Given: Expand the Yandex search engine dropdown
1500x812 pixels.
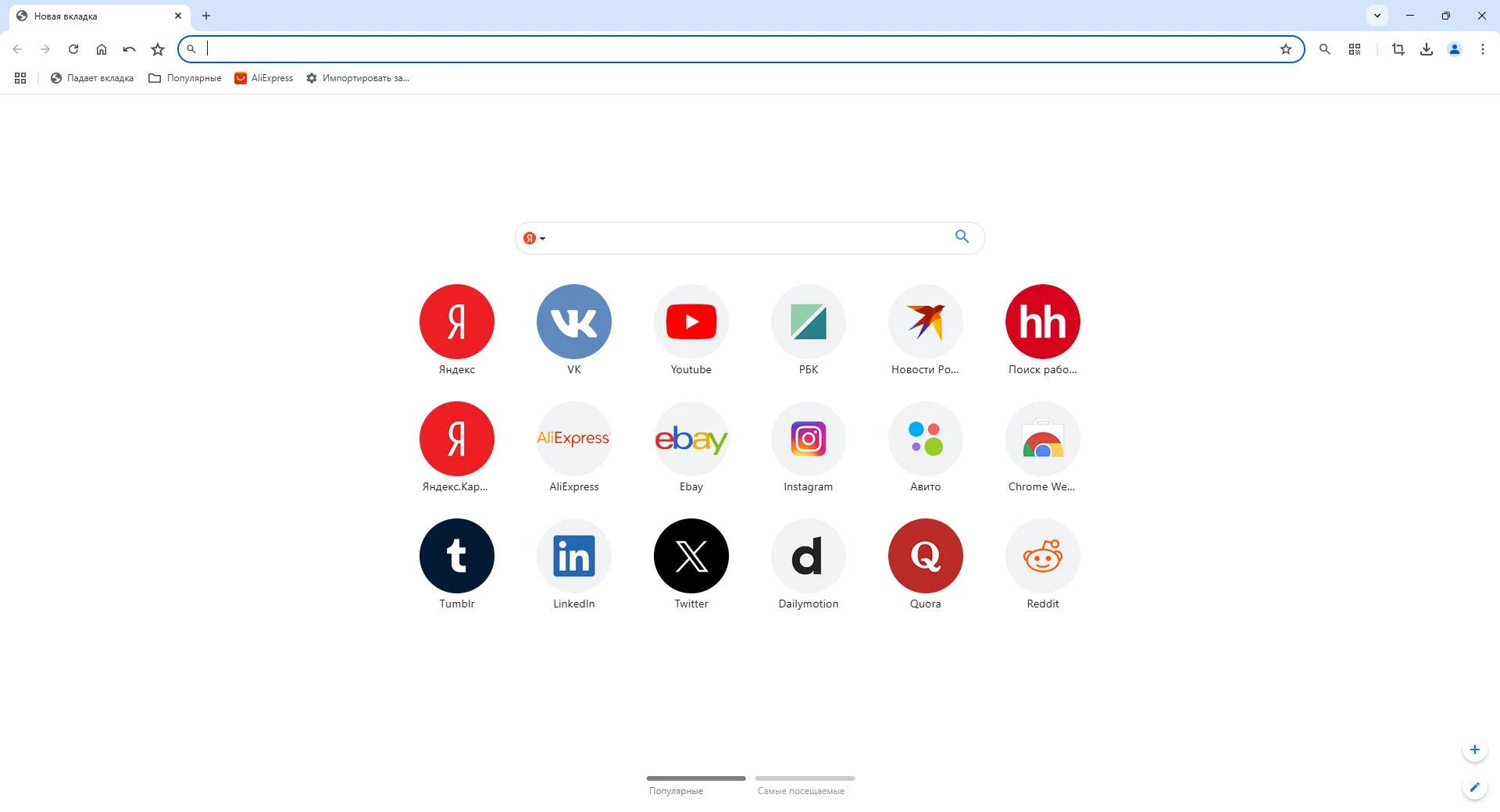Looking at the screenshot, I should pyautogui.click(x=534, y=238).
